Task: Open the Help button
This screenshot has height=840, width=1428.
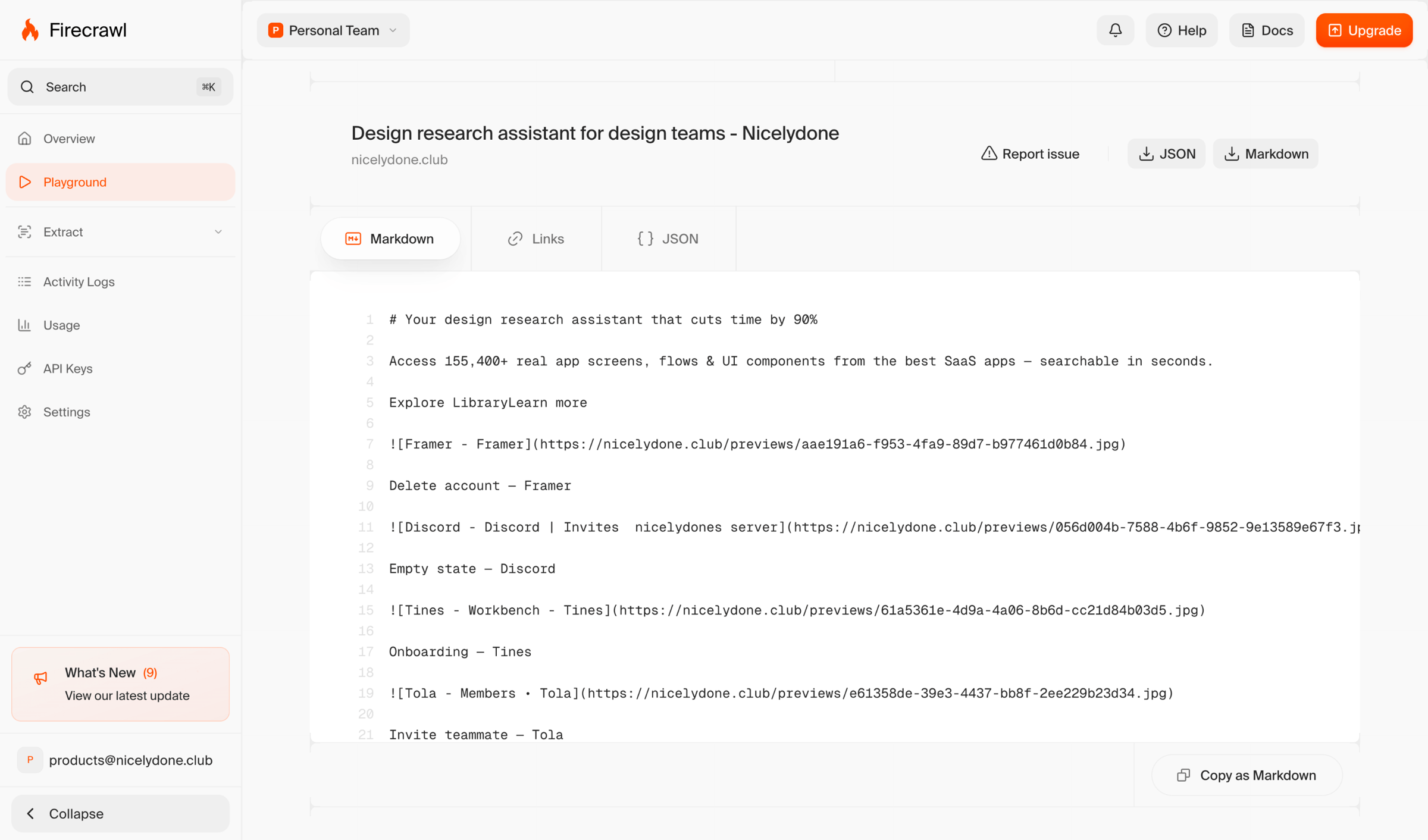Action: click(x=1182, y=30)
